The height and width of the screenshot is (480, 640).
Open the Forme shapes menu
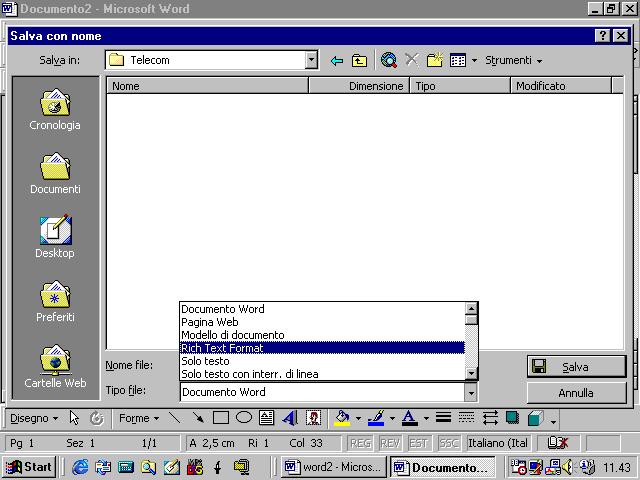pyautogui.click(x=139, y=418)
